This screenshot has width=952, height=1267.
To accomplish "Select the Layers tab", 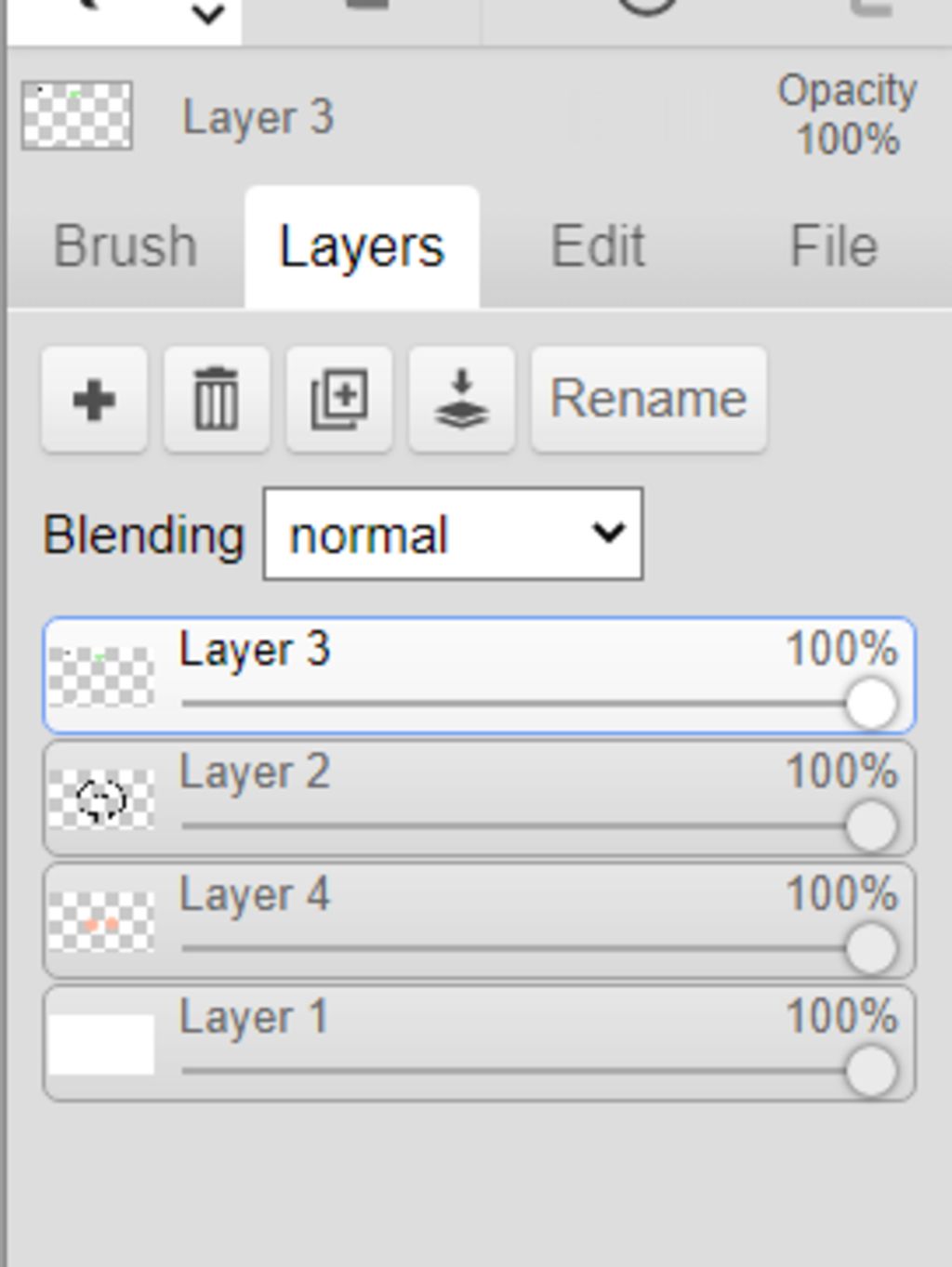I will (x=362, y=246).
